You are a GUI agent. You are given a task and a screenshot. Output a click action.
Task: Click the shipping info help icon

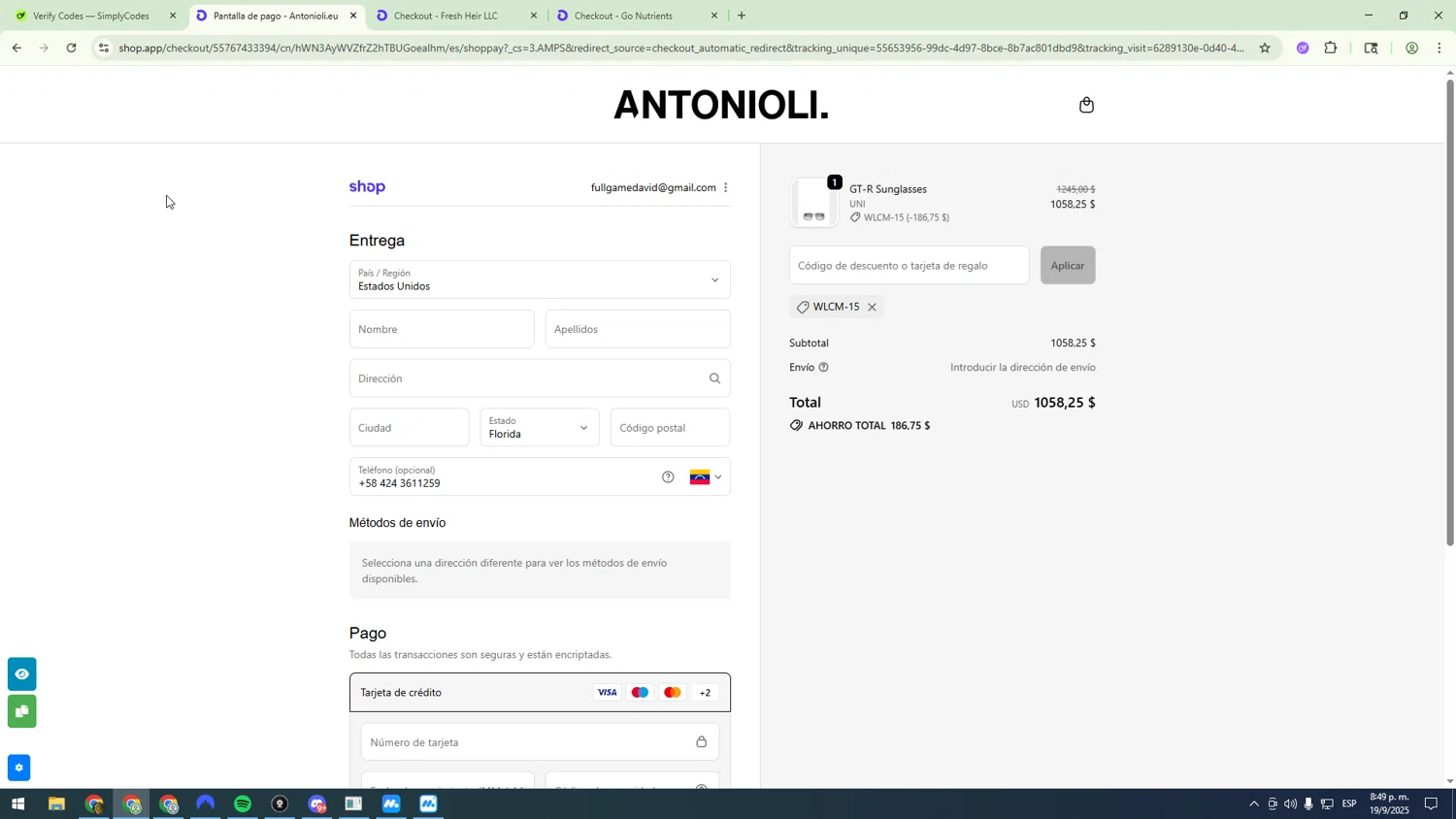click(823, 368)
